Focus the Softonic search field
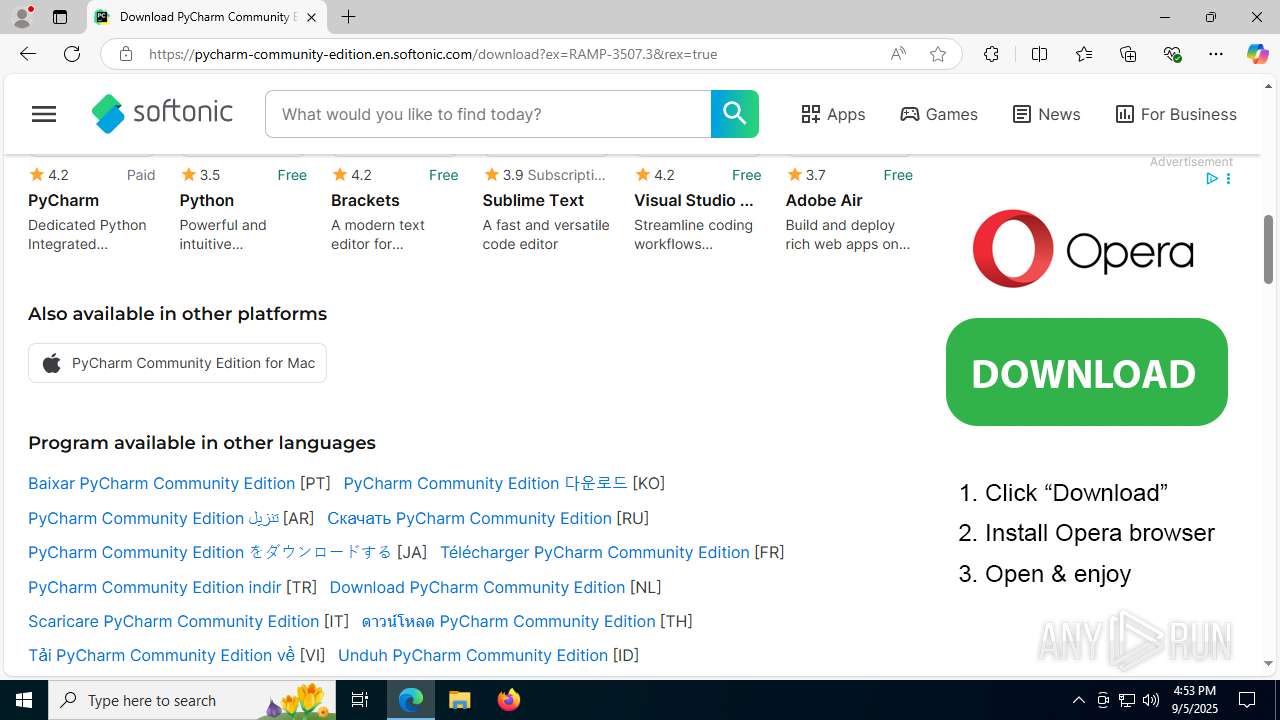The image size is (1280, 720). pyautogui.click(x=488, y=114)
